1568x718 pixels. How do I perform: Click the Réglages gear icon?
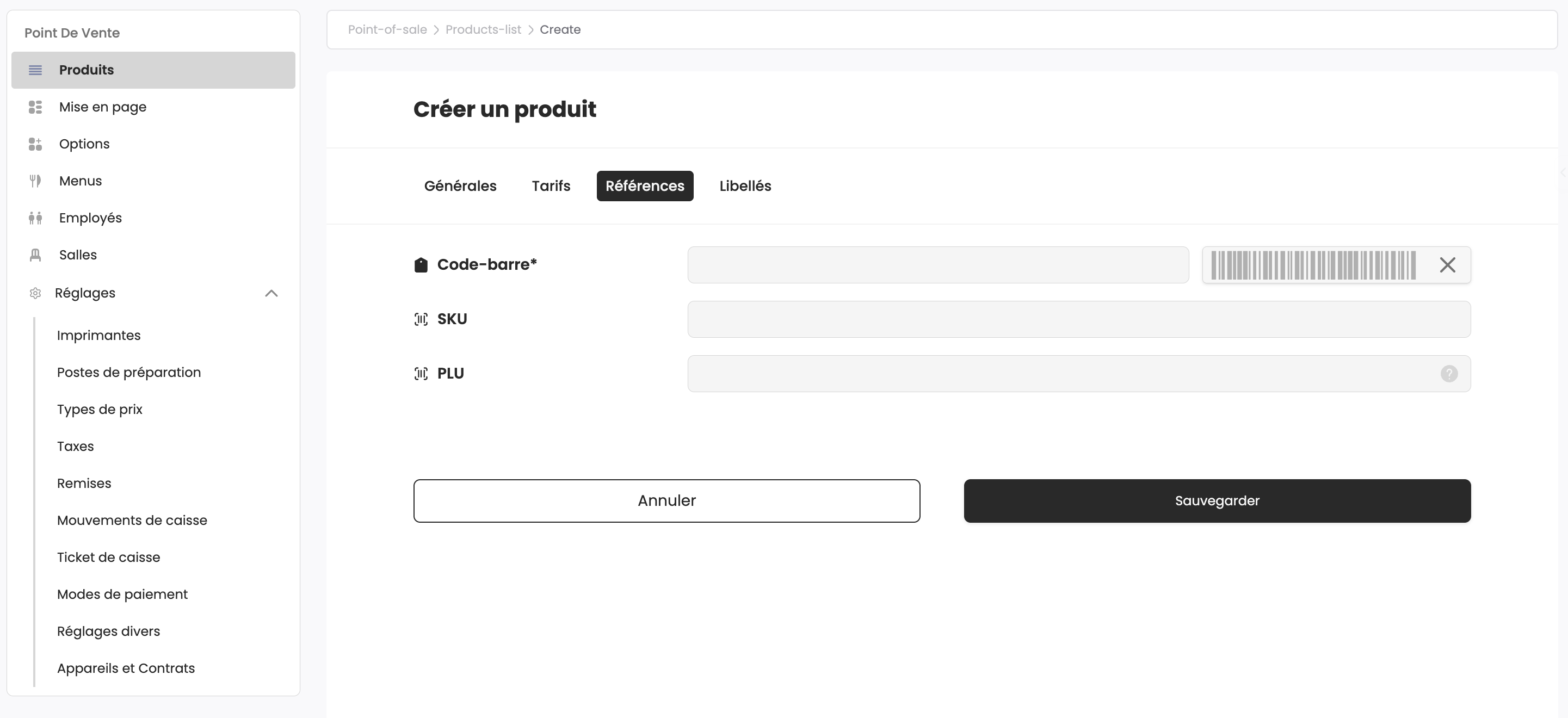(35, 293)
